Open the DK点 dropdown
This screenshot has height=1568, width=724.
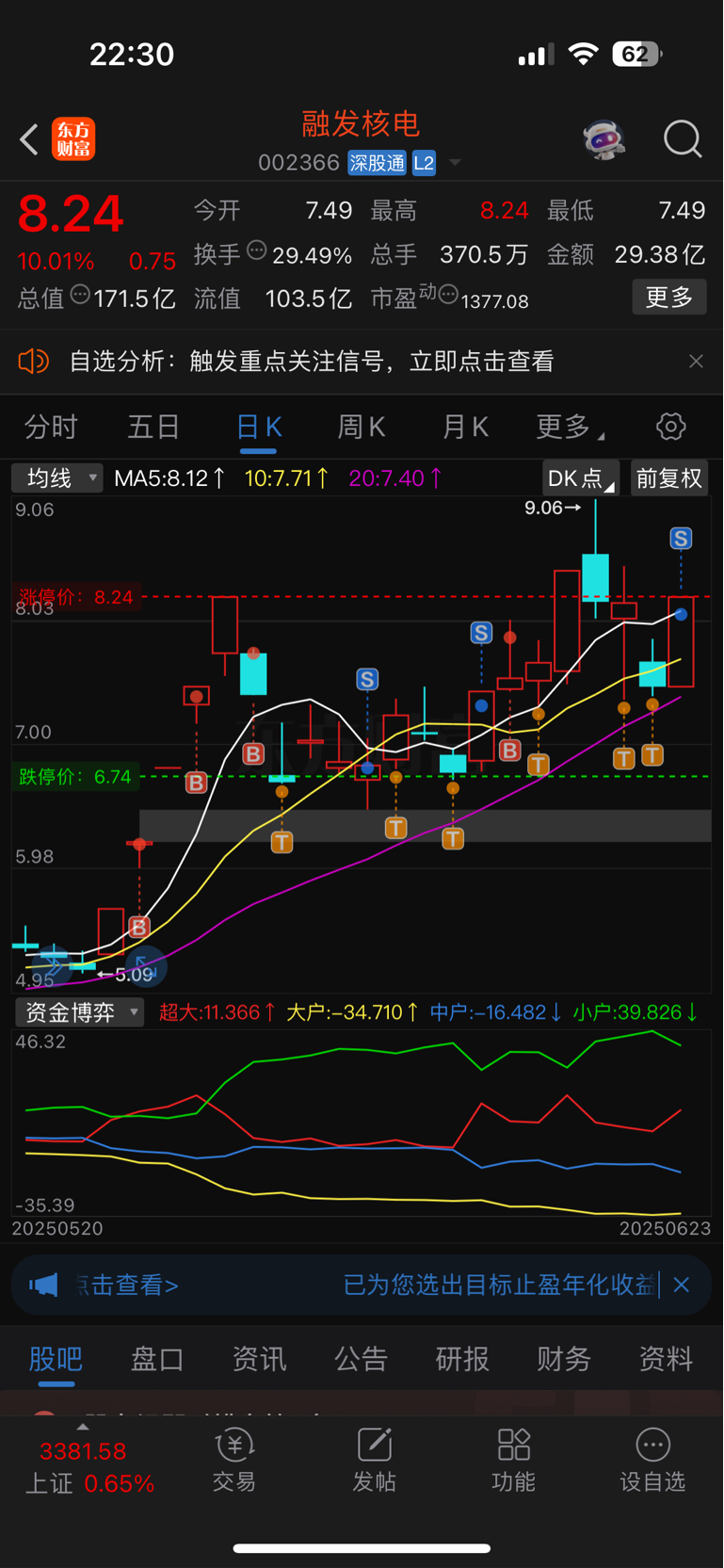[581, 478]
